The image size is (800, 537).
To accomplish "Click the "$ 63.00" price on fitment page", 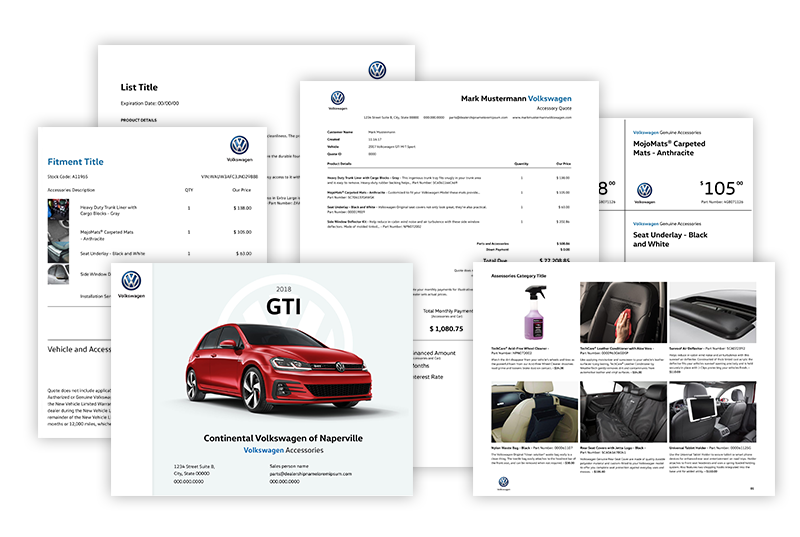I will (244, 253).
